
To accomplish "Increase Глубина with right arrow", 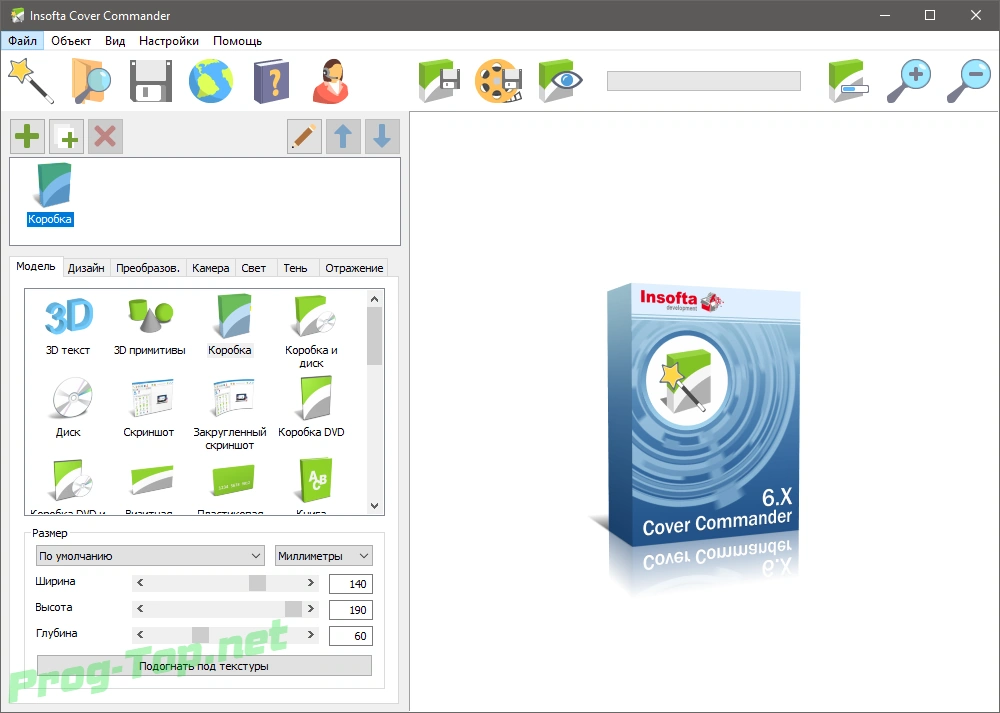I will [311, 635].
